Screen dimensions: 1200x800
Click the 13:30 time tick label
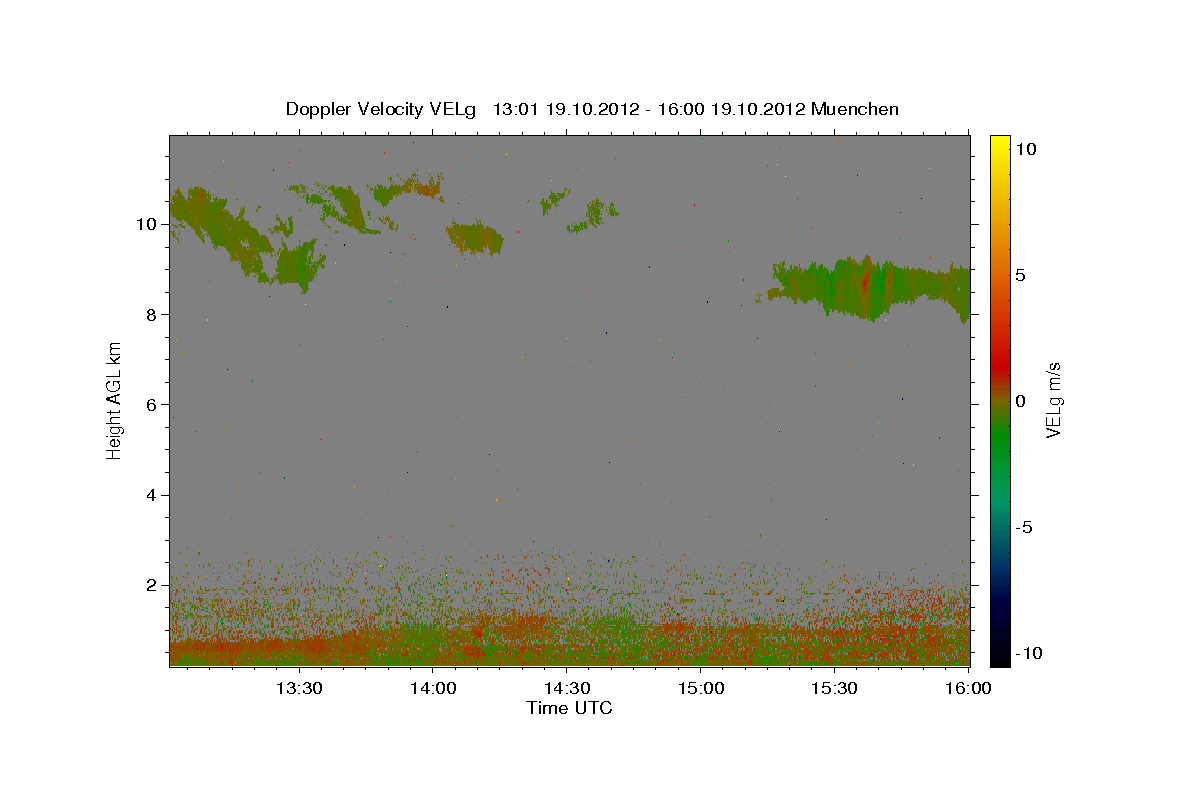[x=298, y=689]
